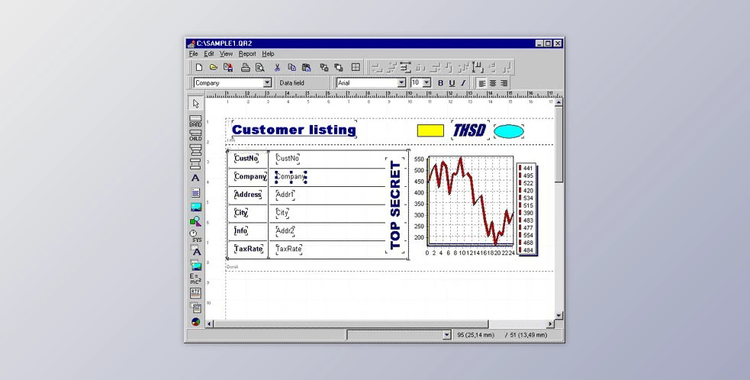
Task: Click the 'Data field' type label
Action: pyautogui.click(x=292, y=83)
